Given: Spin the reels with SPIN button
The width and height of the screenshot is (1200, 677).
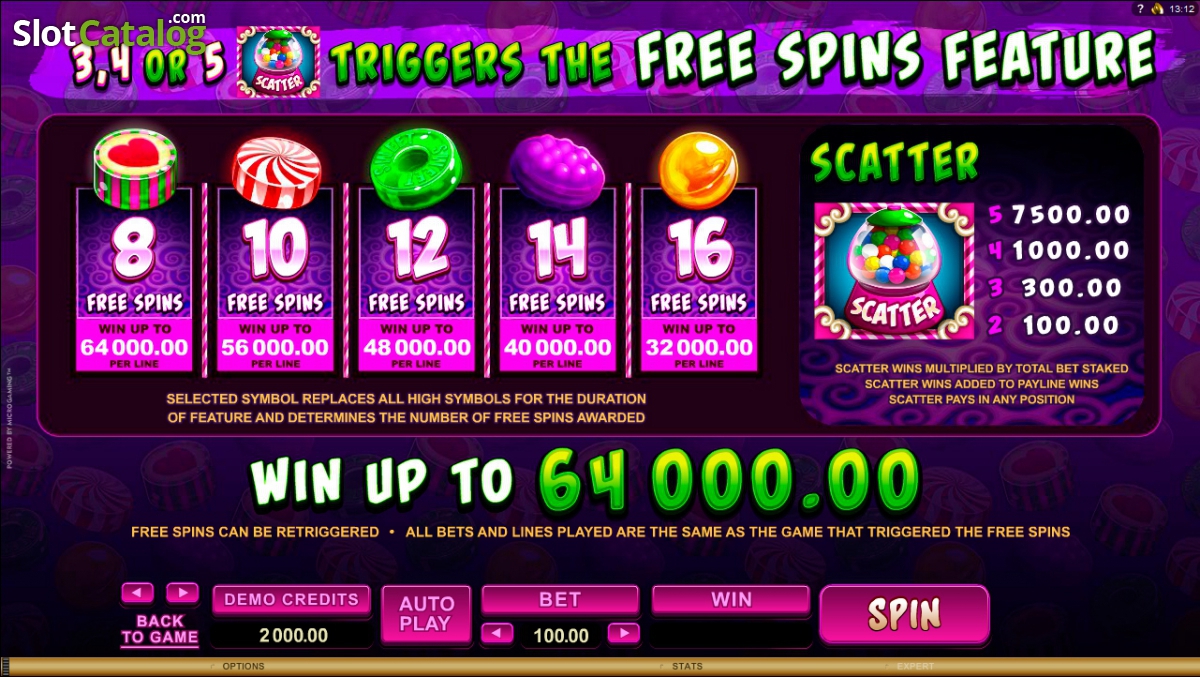Looking at the screenshot, I should coord(904,614).
